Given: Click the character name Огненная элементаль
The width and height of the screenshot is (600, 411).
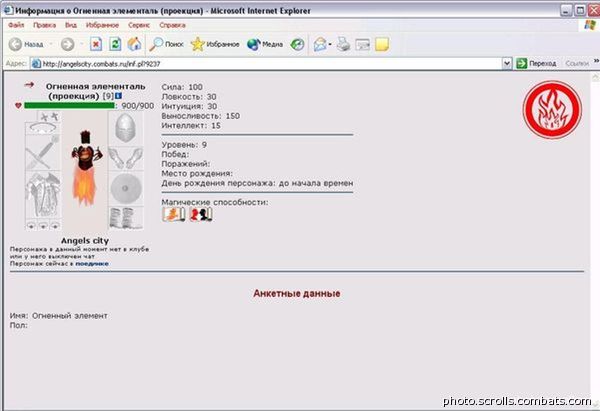Looking at the screenshot, I should pyautogui.click(x=95, y=86).
